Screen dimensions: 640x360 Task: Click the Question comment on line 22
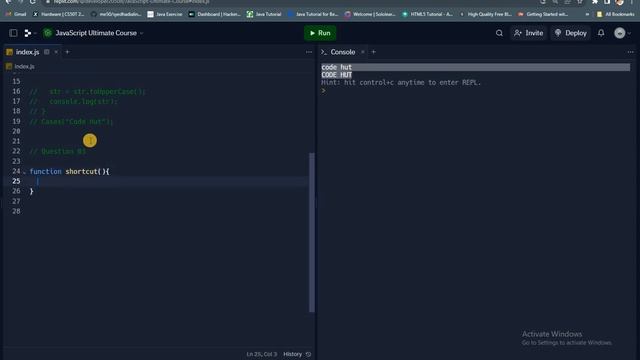click(x=58, y=151)
